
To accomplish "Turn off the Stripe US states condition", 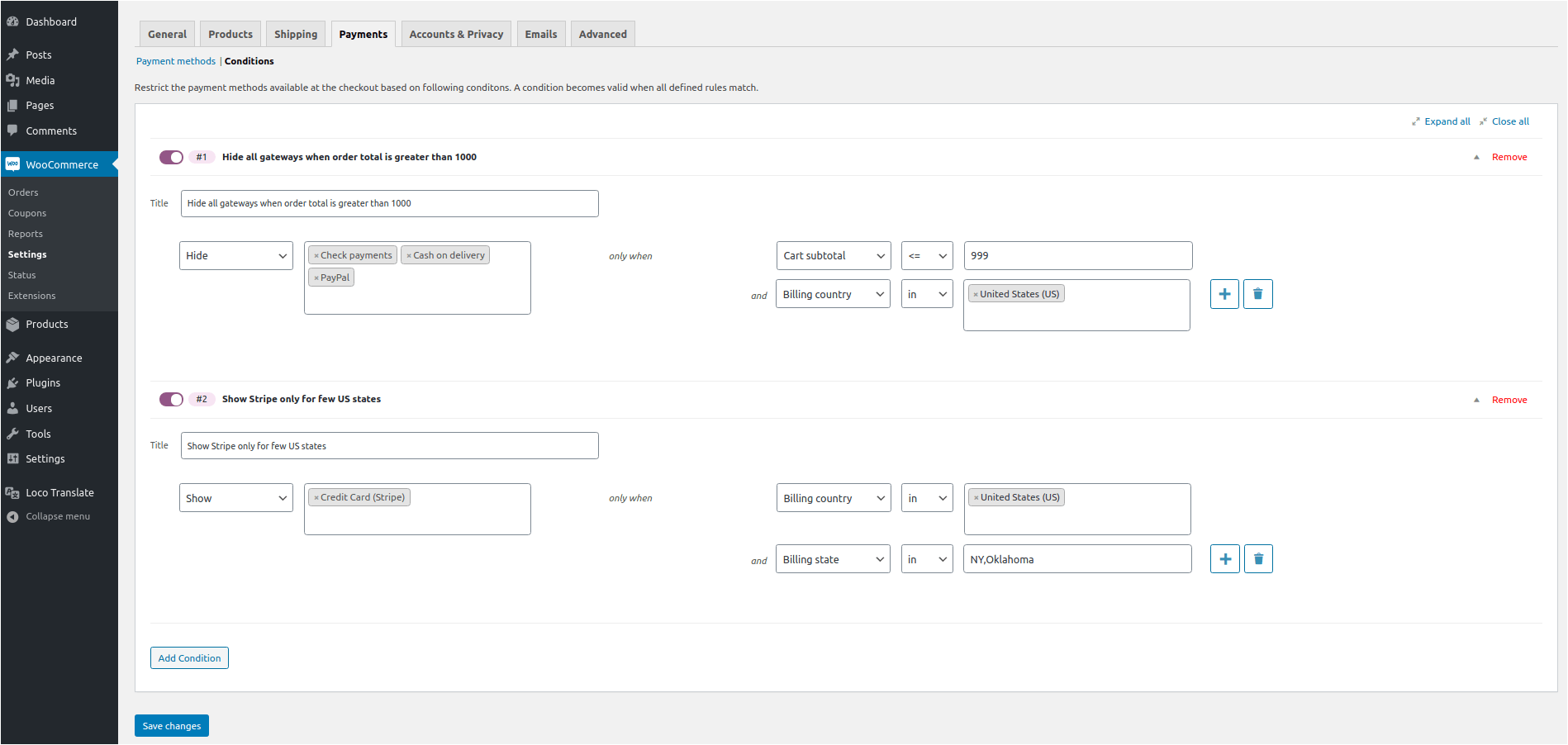I will point(171,399).
